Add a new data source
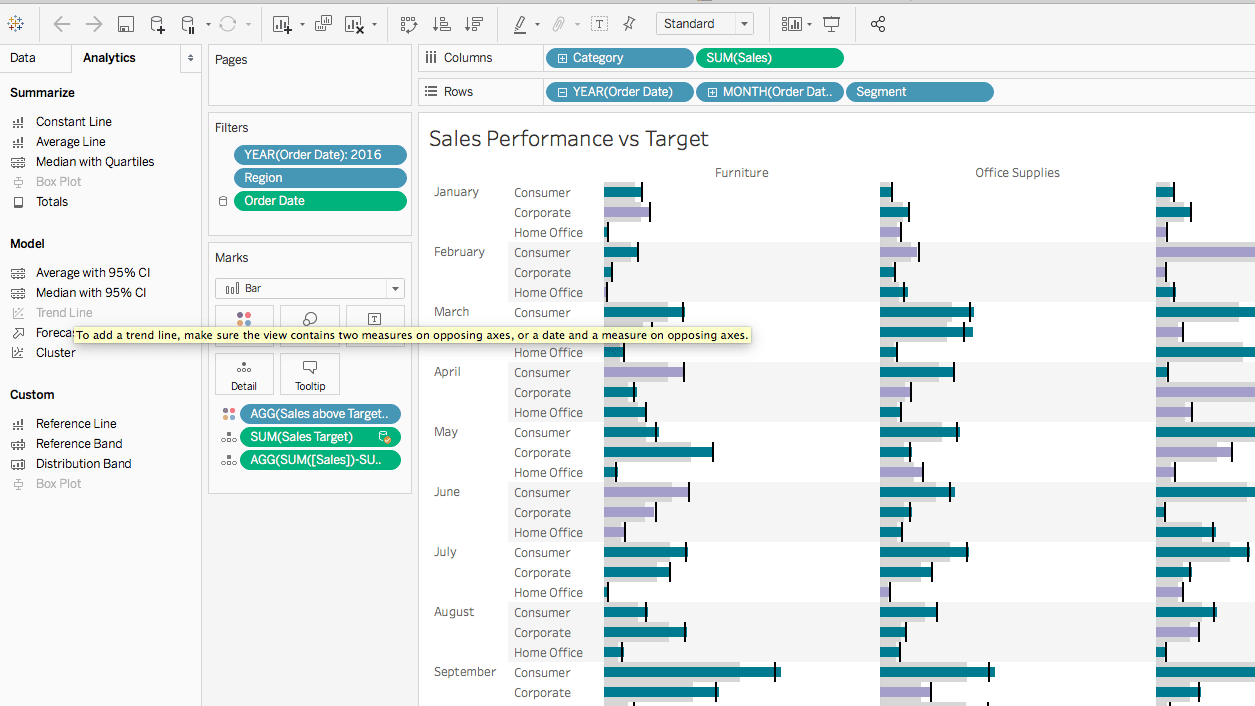The width and height of the screenshot is (1255, 706). tap(158, 23)
